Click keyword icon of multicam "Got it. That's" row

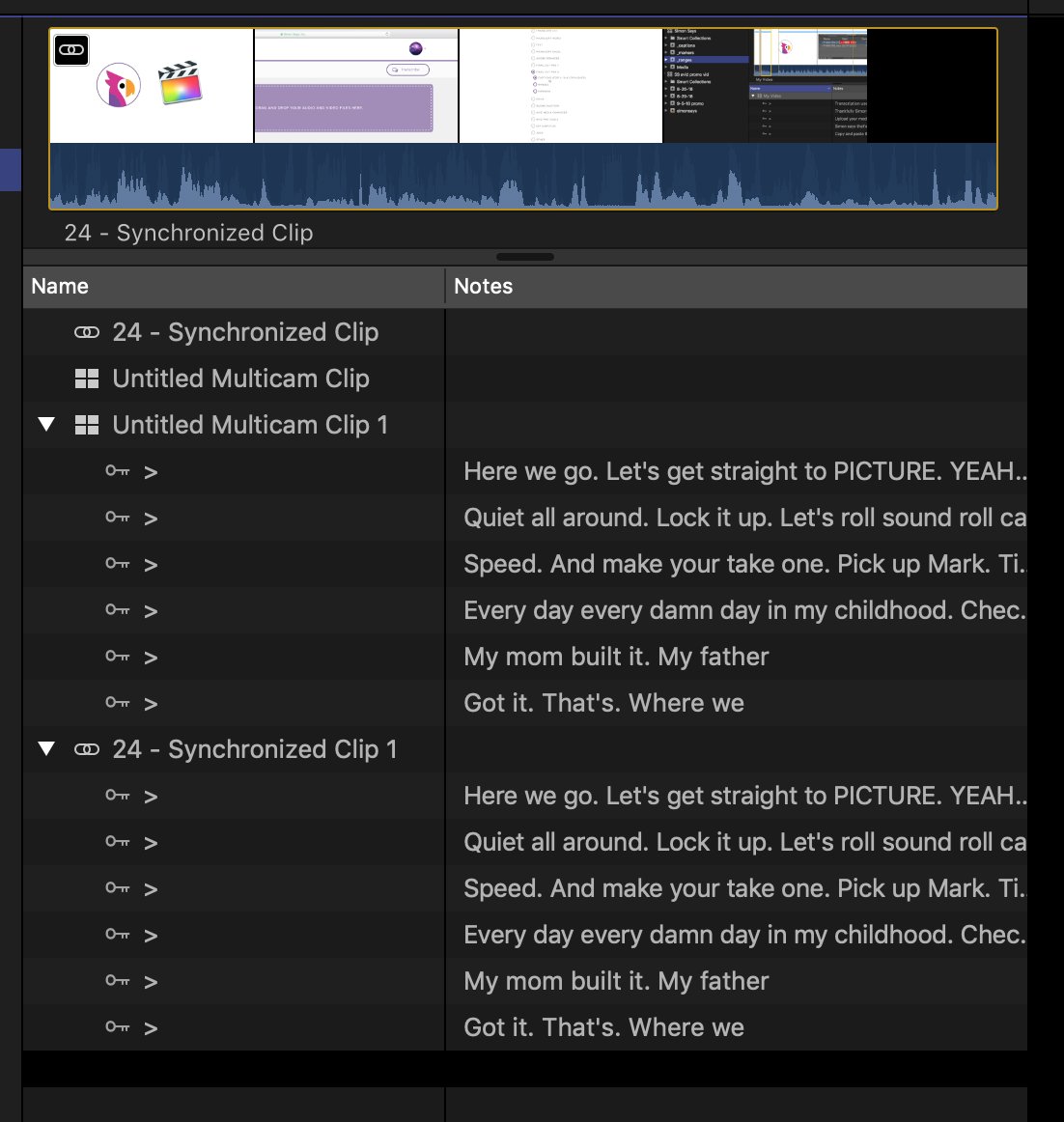point(118,703)
